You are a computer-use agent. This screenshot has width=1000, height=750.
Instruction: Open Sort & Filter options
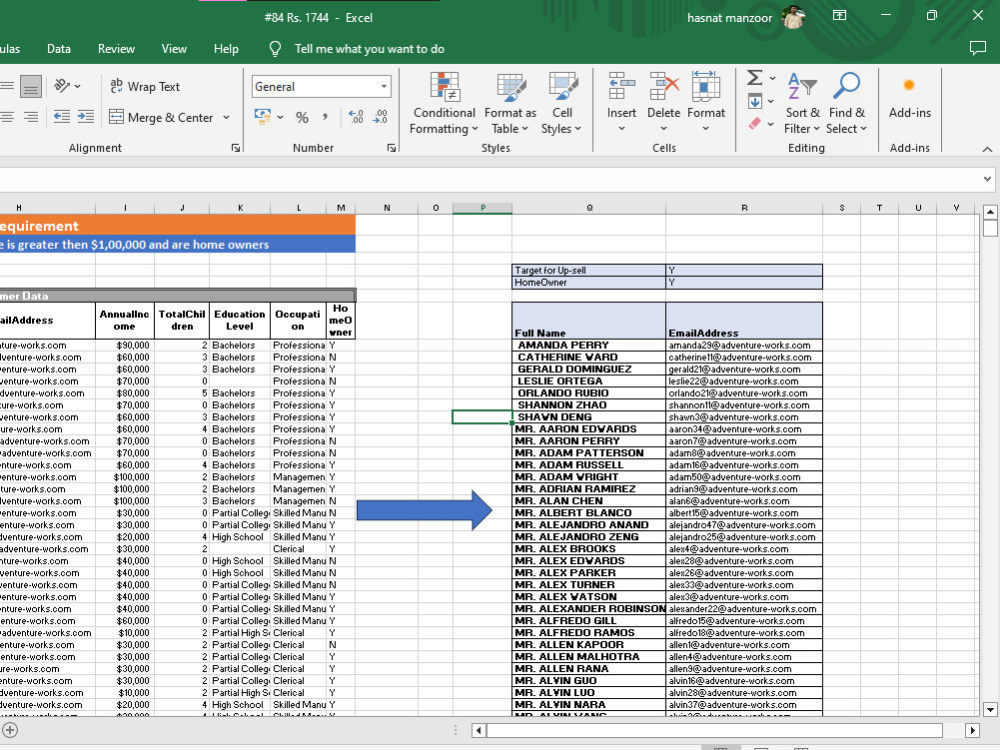[x=802, y=103]
